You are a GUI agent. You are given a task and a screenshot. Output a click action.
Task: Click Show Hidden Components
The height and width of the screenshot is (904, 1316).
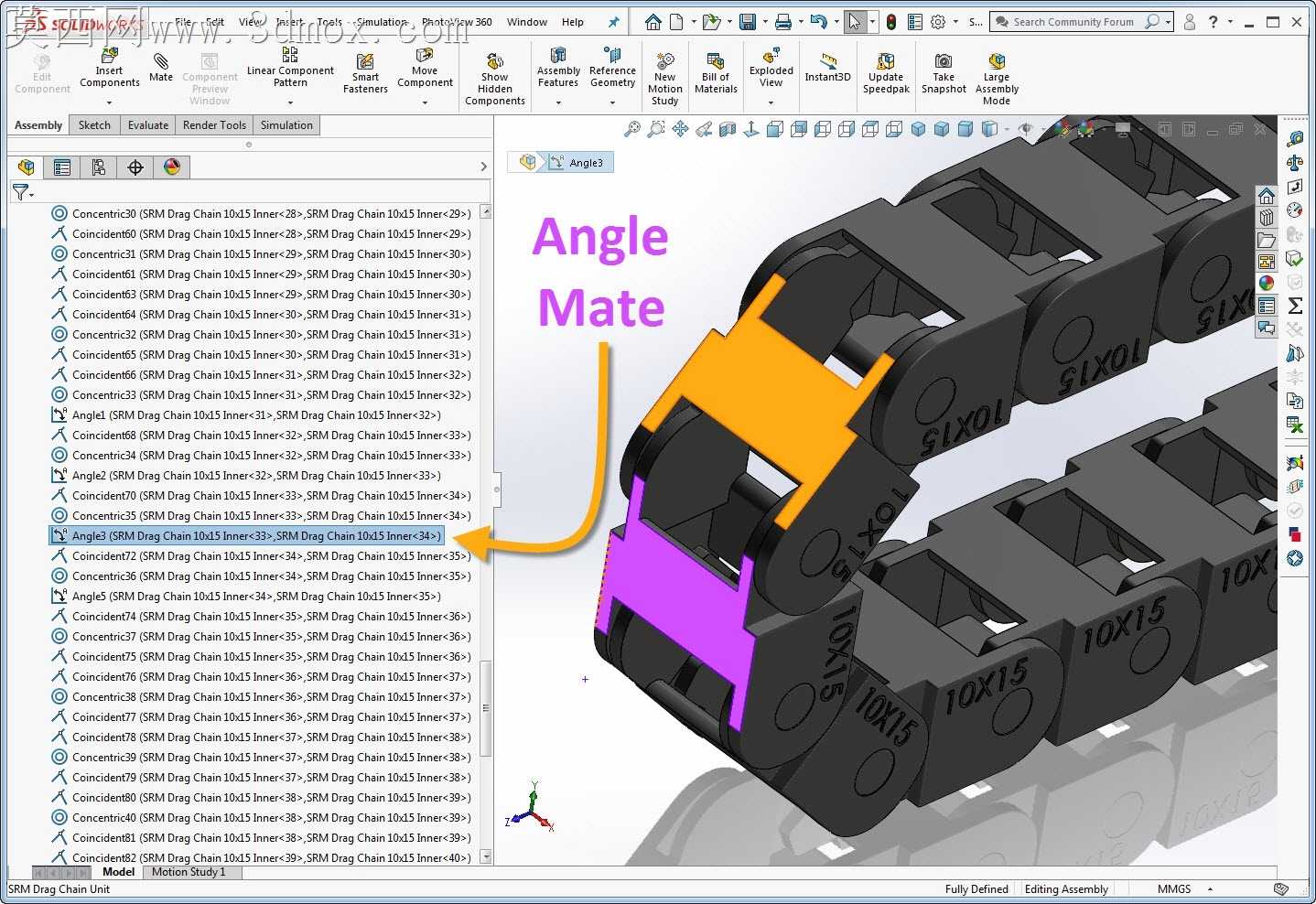click(494, 79)
